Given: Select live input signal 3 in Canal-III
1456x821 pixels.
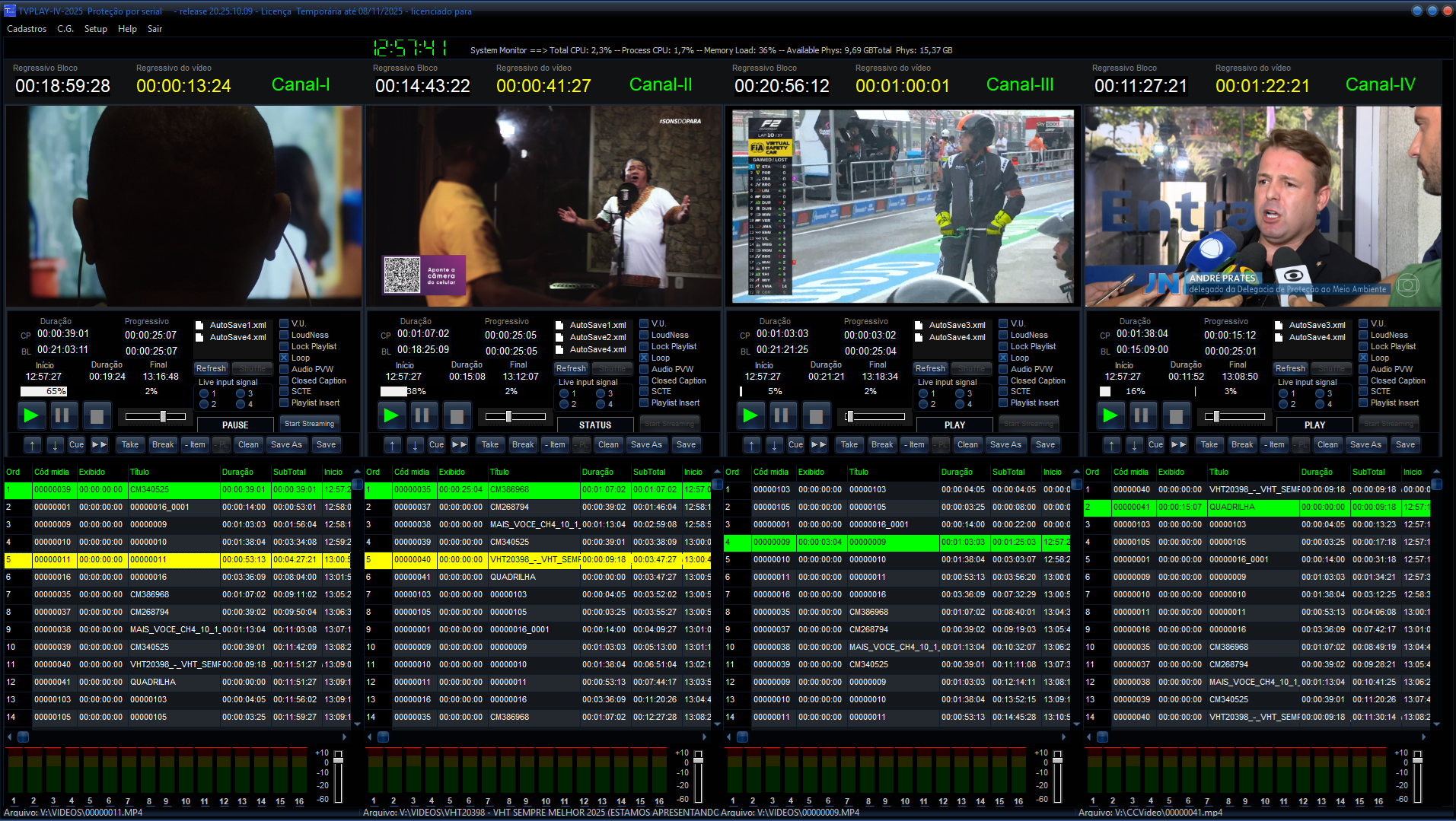Looking at the screenshot, I should (x=960, y=393).
